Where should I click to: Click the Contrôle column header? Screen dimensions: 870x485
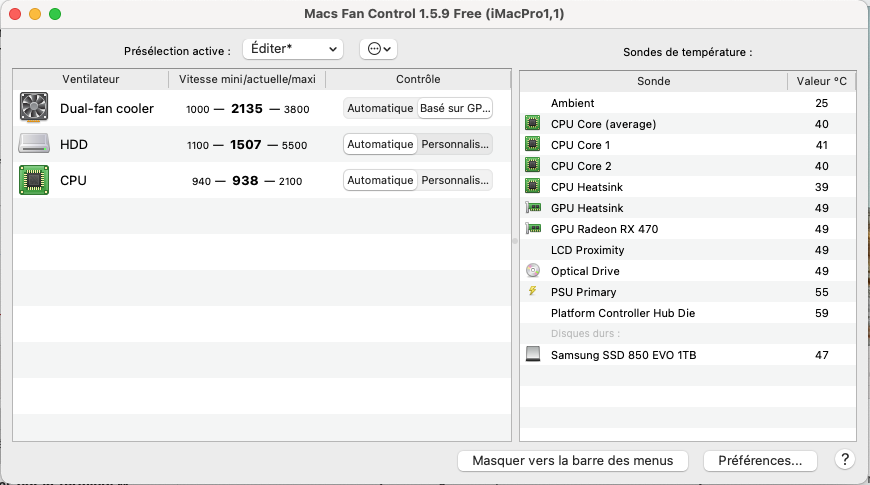[x=418, y=79]
